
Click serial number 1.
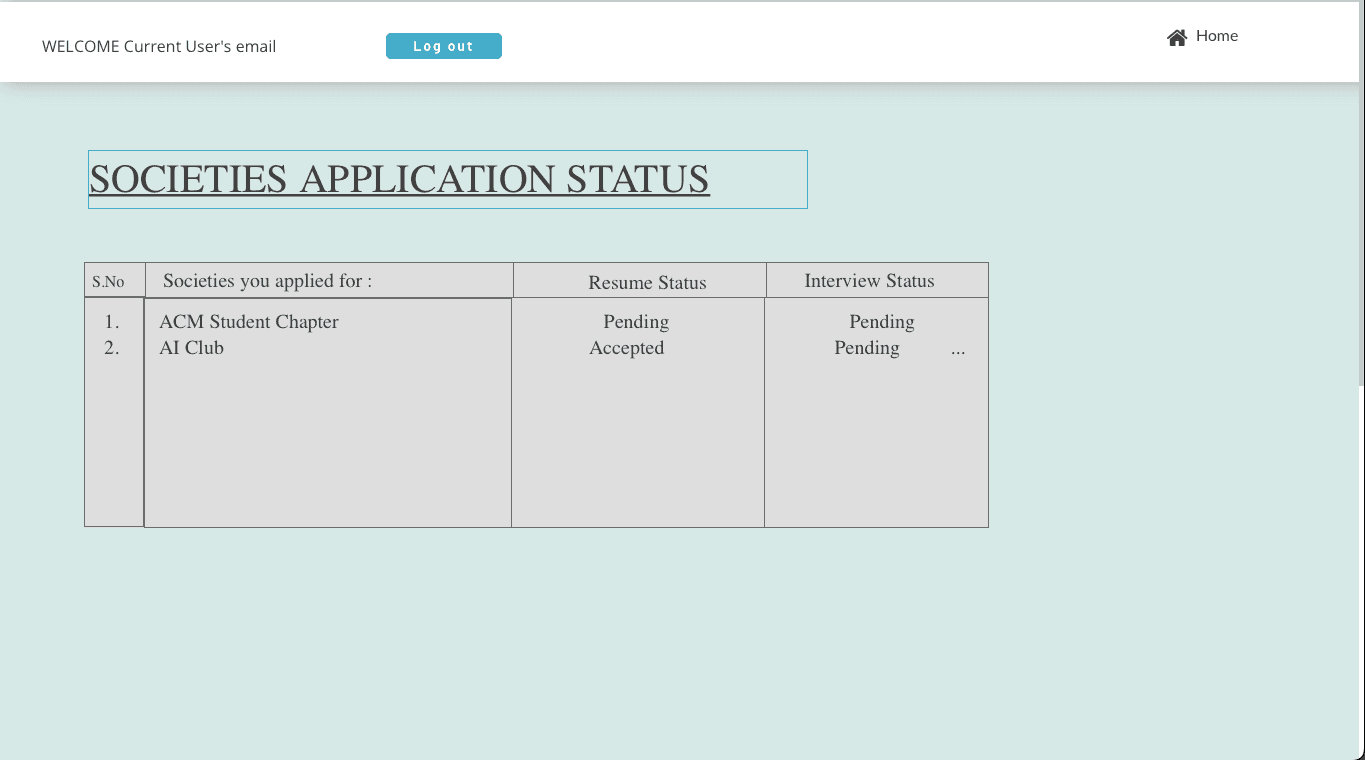click(x=112, y=322)
